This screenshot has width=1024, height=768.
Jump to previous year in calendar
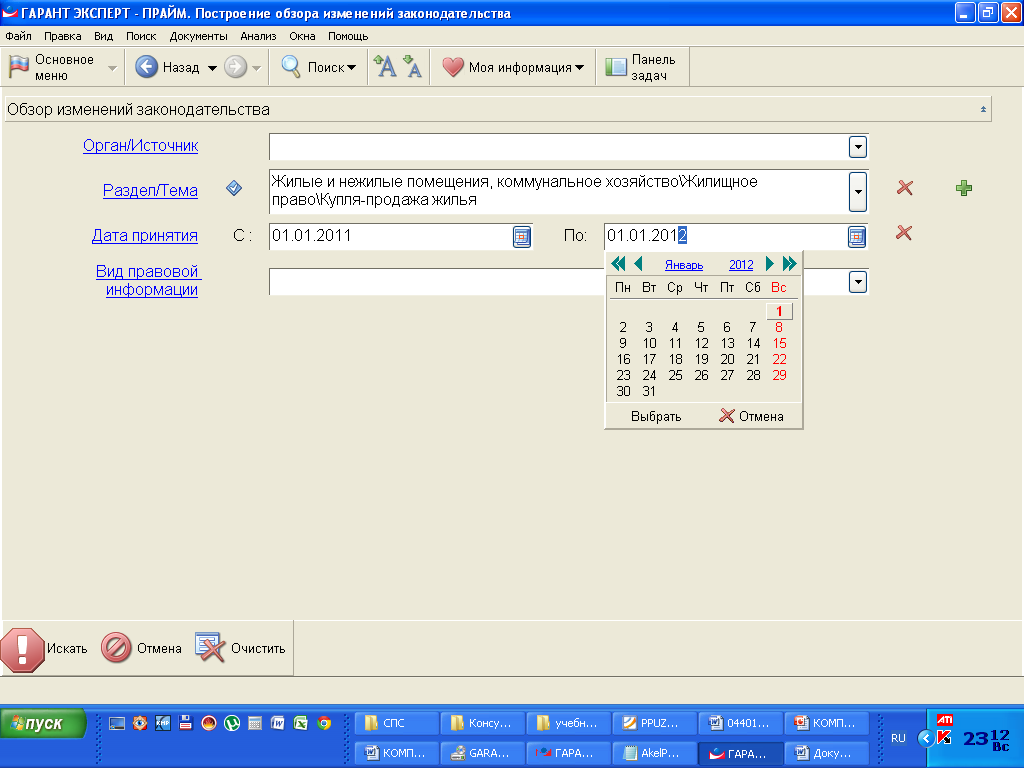pos(618,264)
